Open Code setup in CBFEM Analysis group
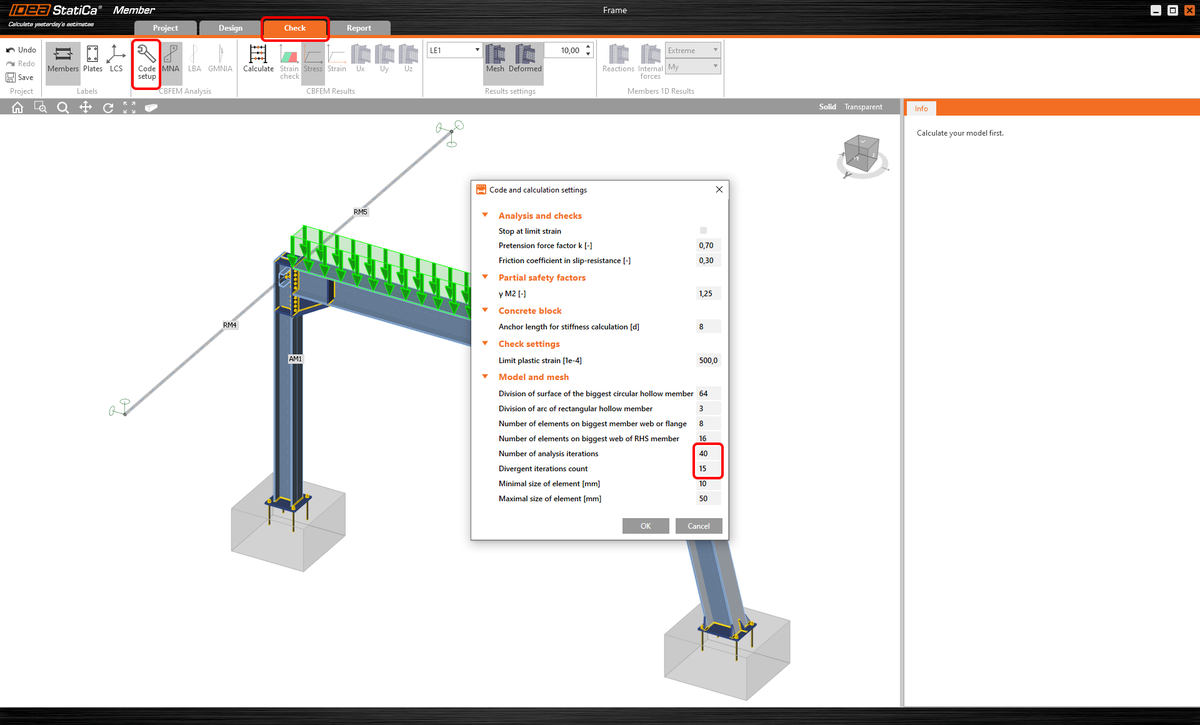This screenshot has width=1200, height=725. tap(146, 62)
